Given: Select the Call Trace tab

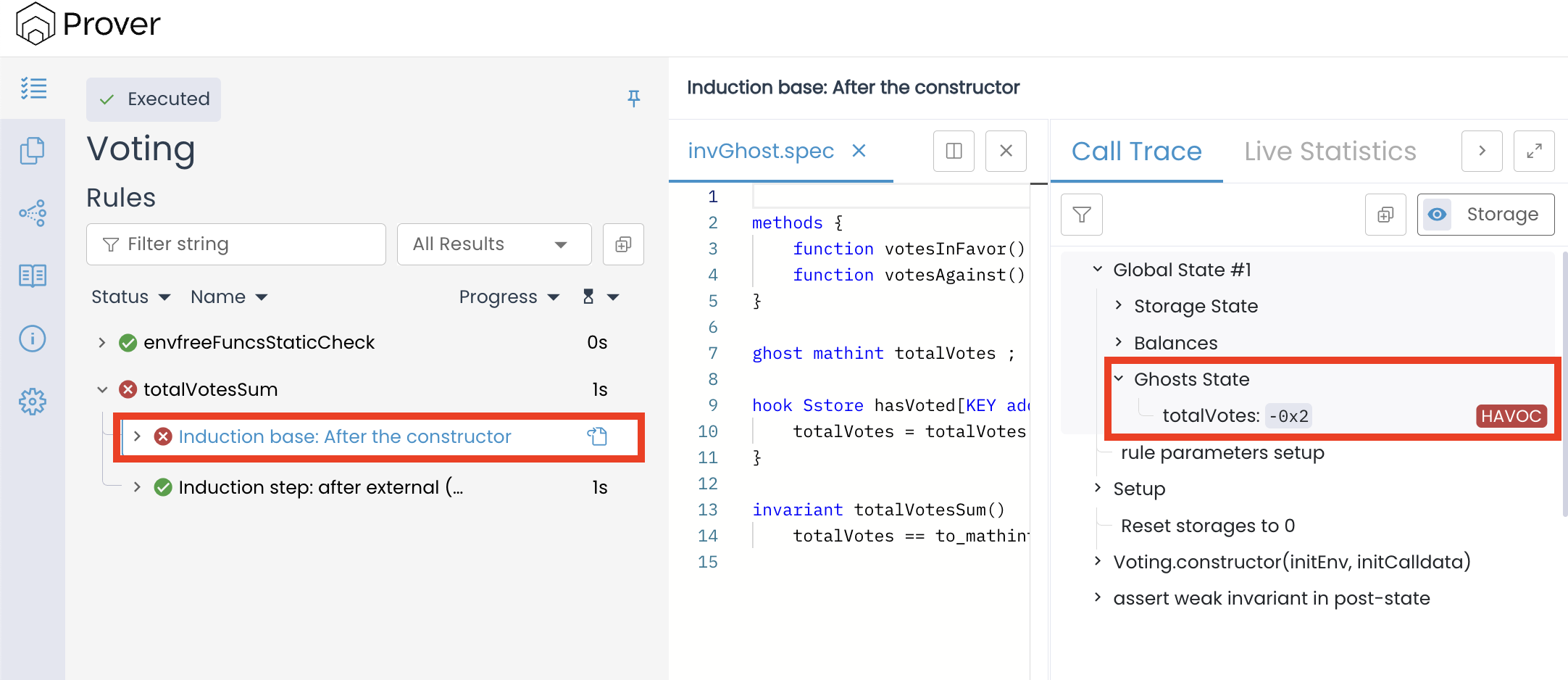Looking at the screenshot, I should point(1136,151).
